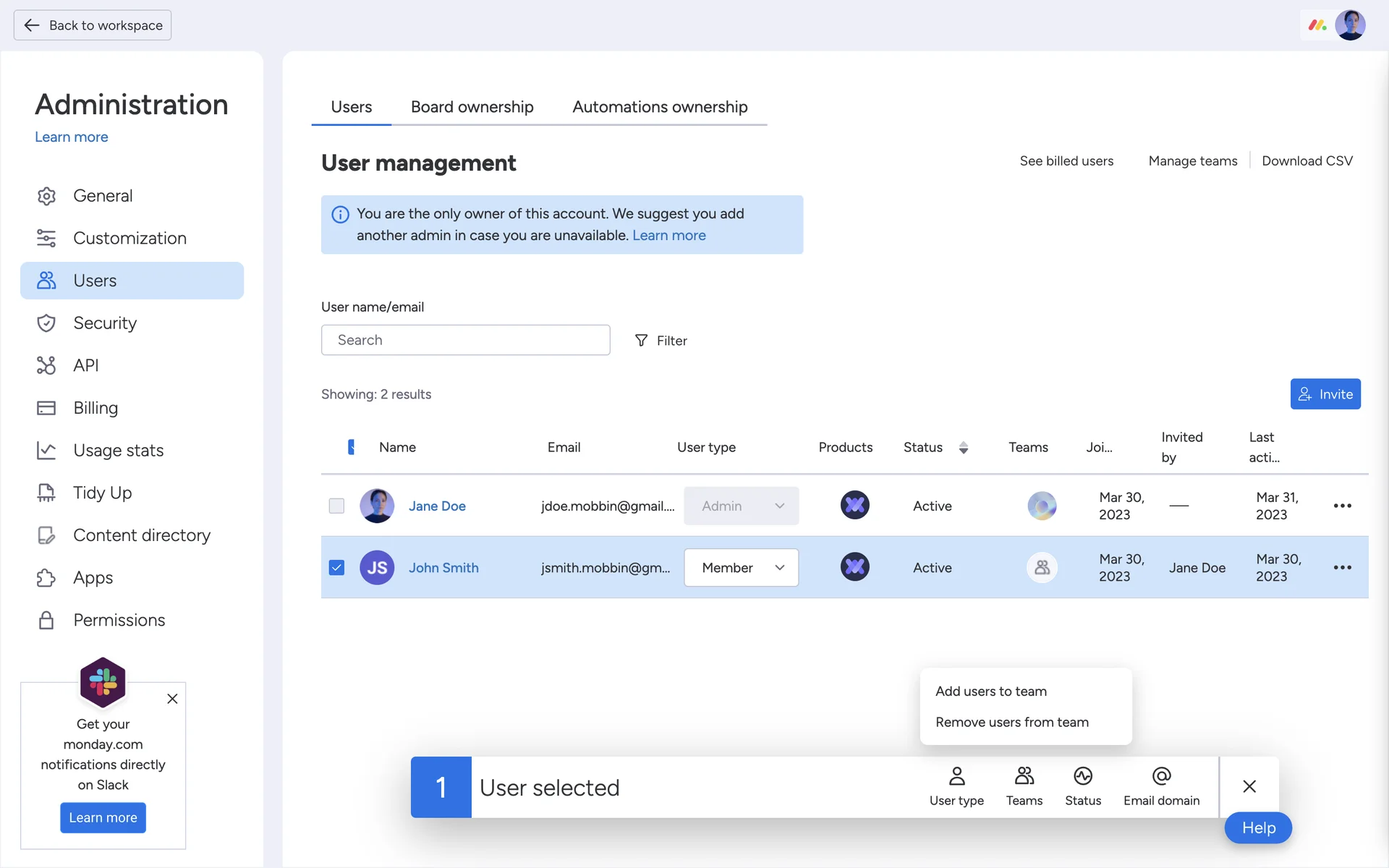This screenshot has height=868, width=1389.
Task: Click the Email domain icon
Action: click(1160, 786)
